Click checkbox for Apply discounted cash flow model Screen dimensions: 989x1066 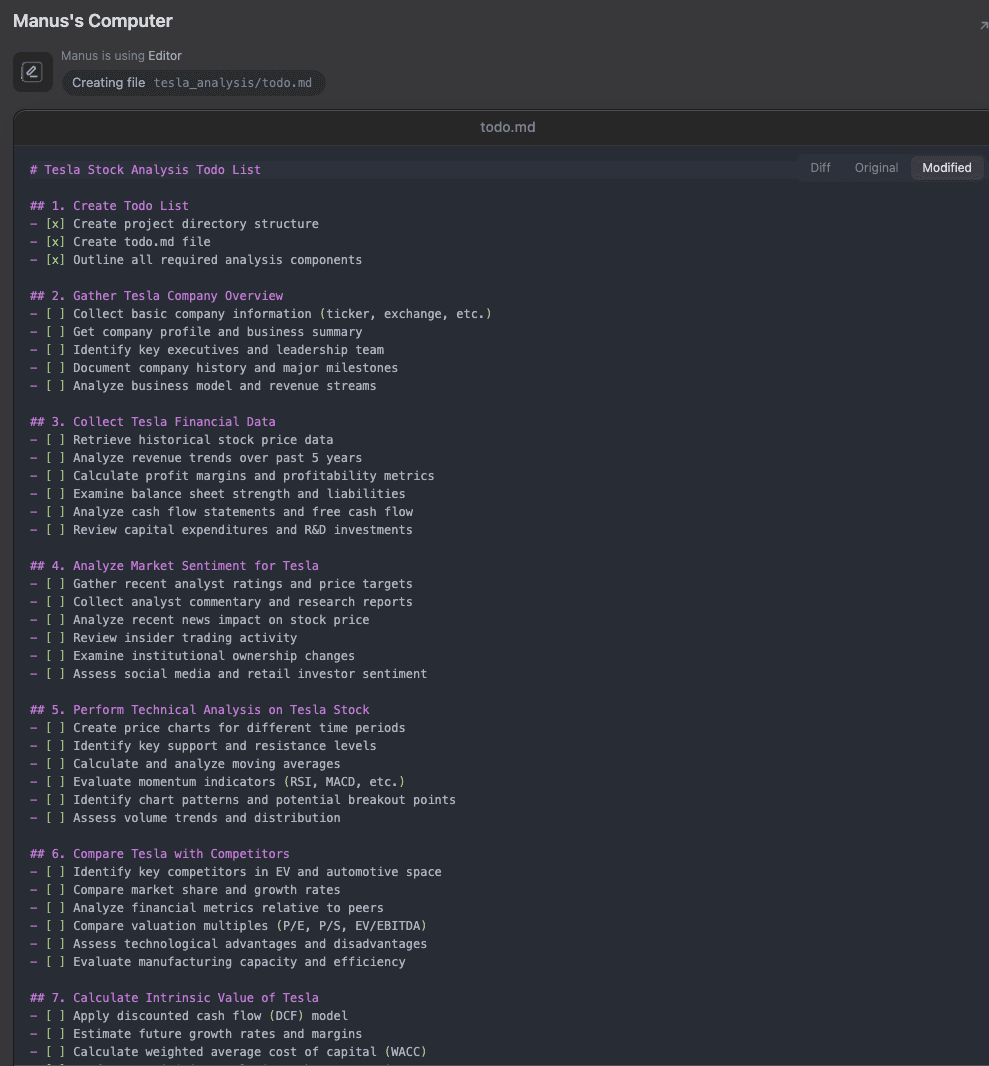[x=55, y=1016]
